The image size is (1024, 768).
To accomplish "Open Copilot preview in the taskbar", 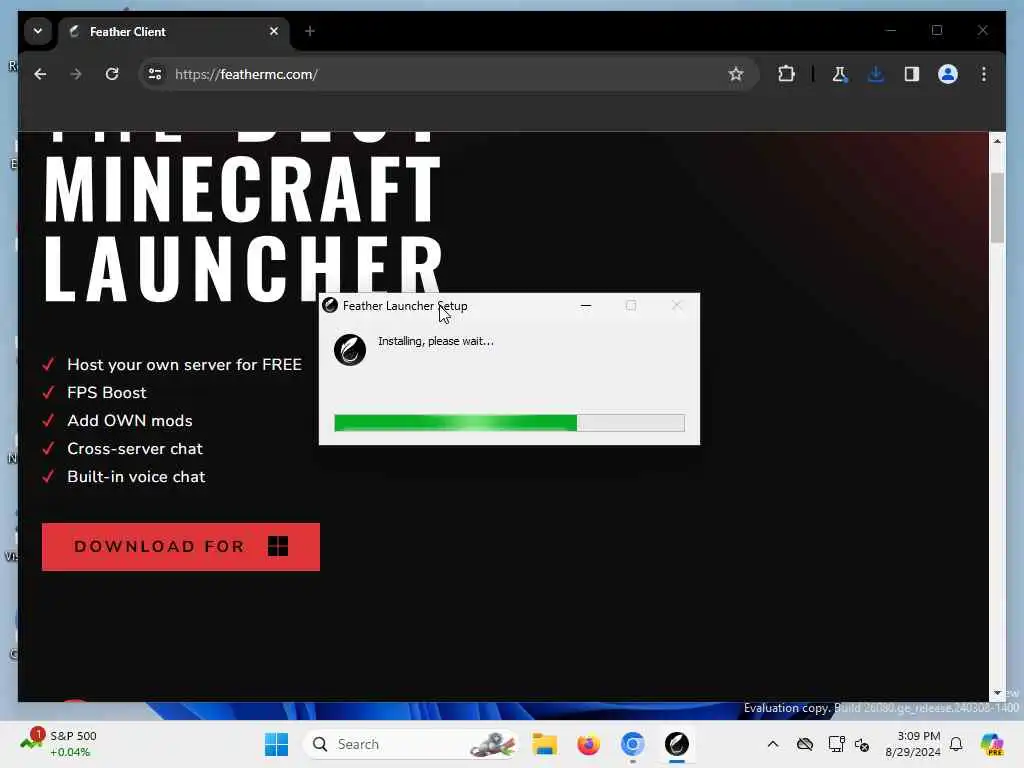I will [992, 744].
